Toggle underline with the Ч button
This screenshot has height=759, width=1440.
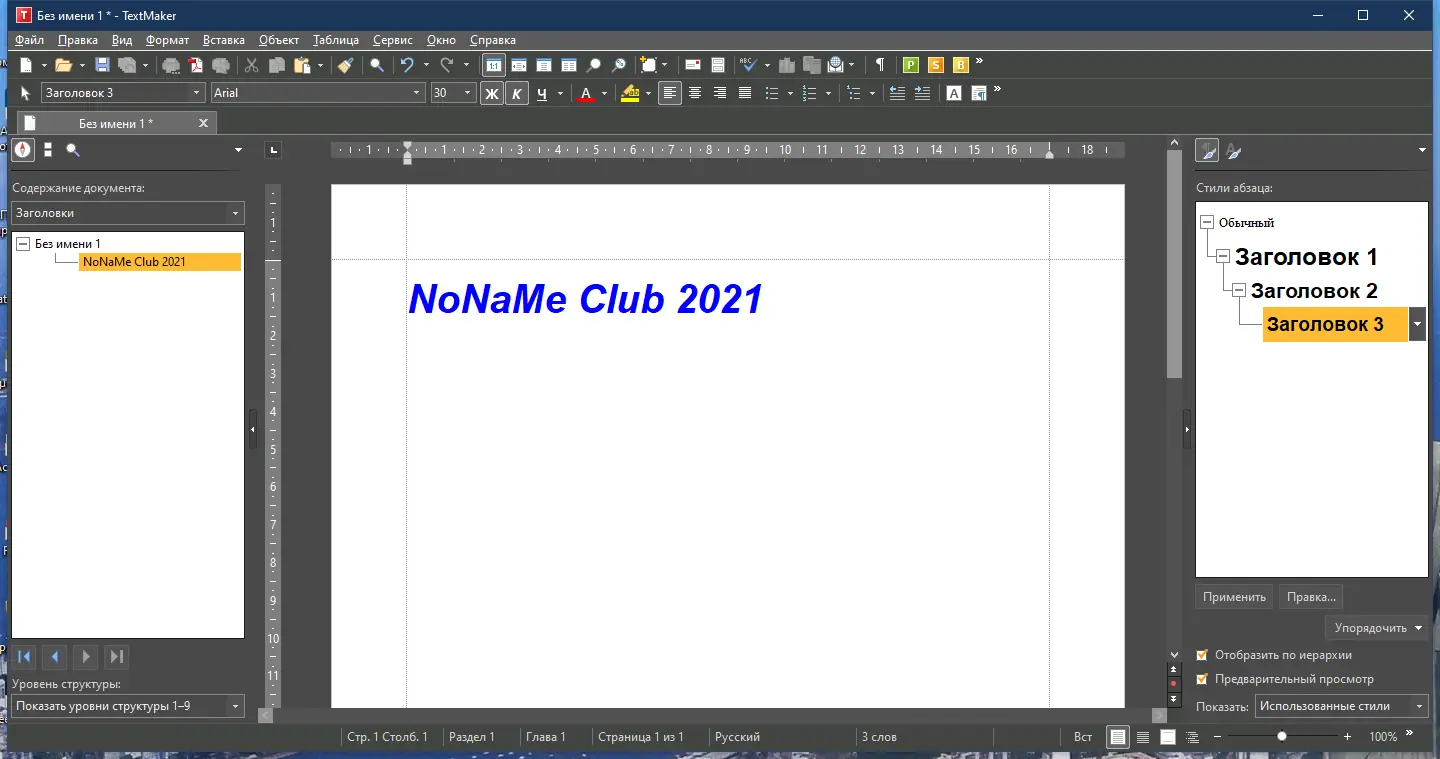[x=542, y=93]
